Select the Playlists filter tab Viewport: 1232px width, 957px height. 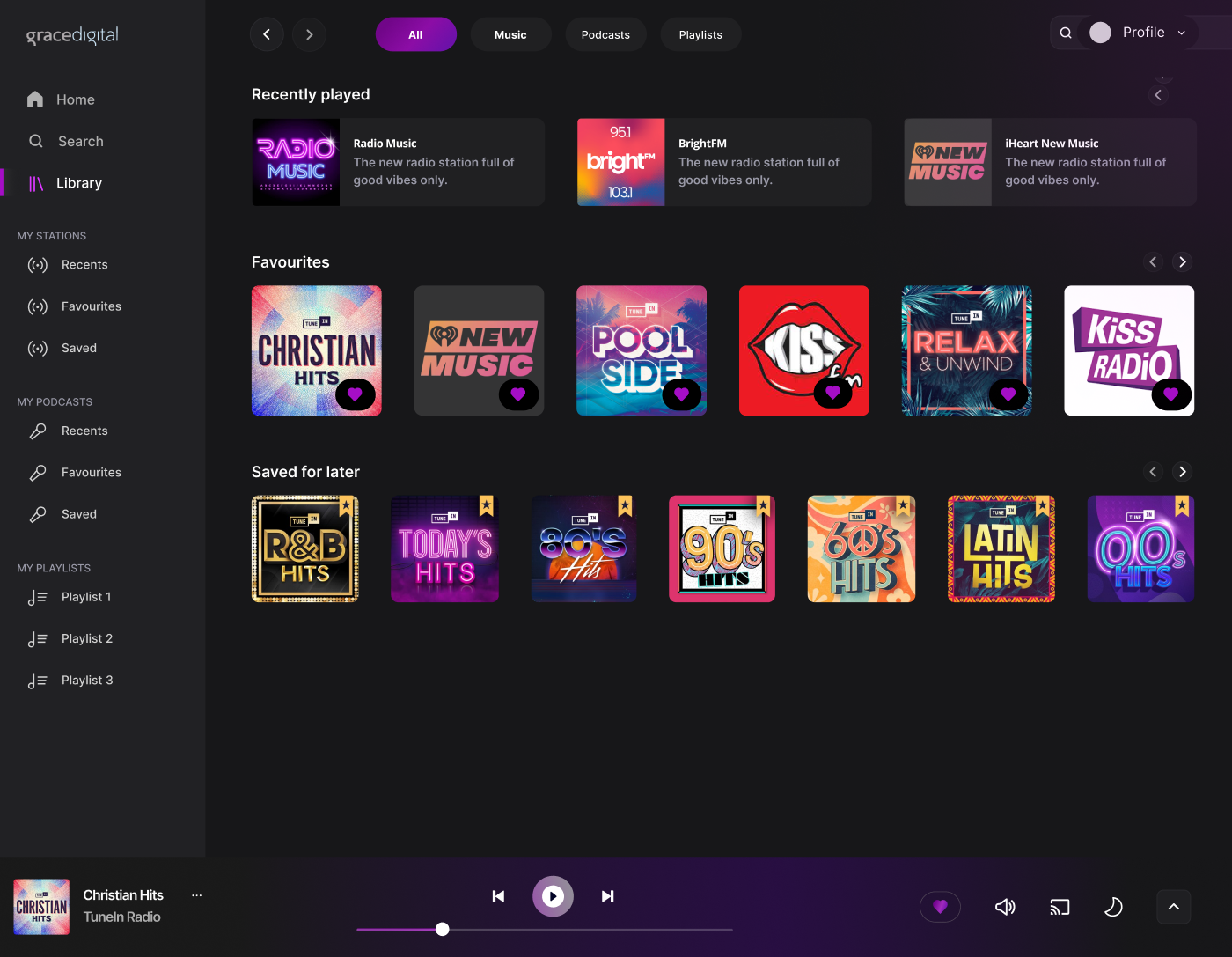(x=700, y=34)
